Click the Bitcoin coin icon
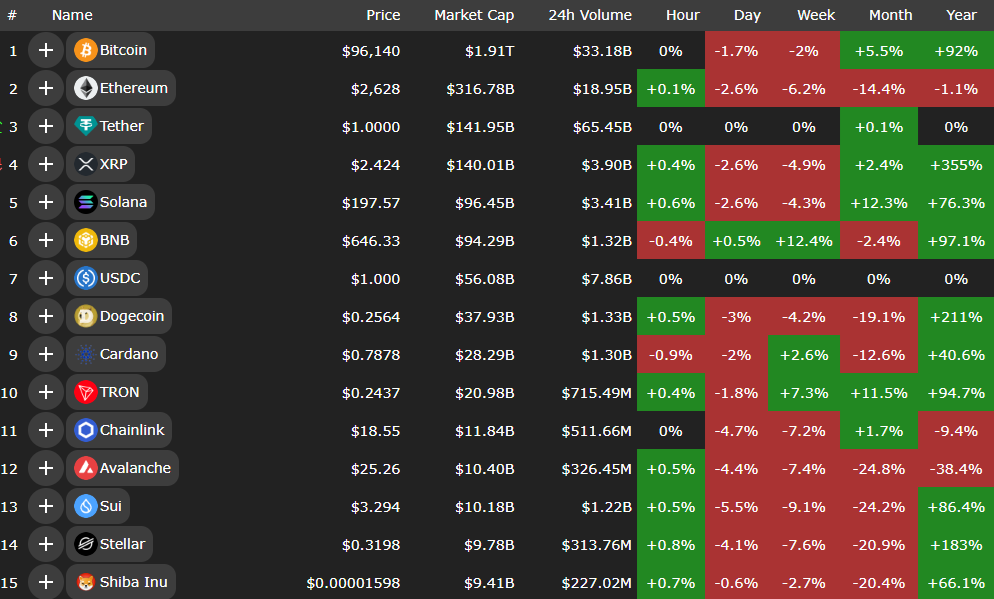The height and width of the screenshot is (599, 994). (85, 50)
